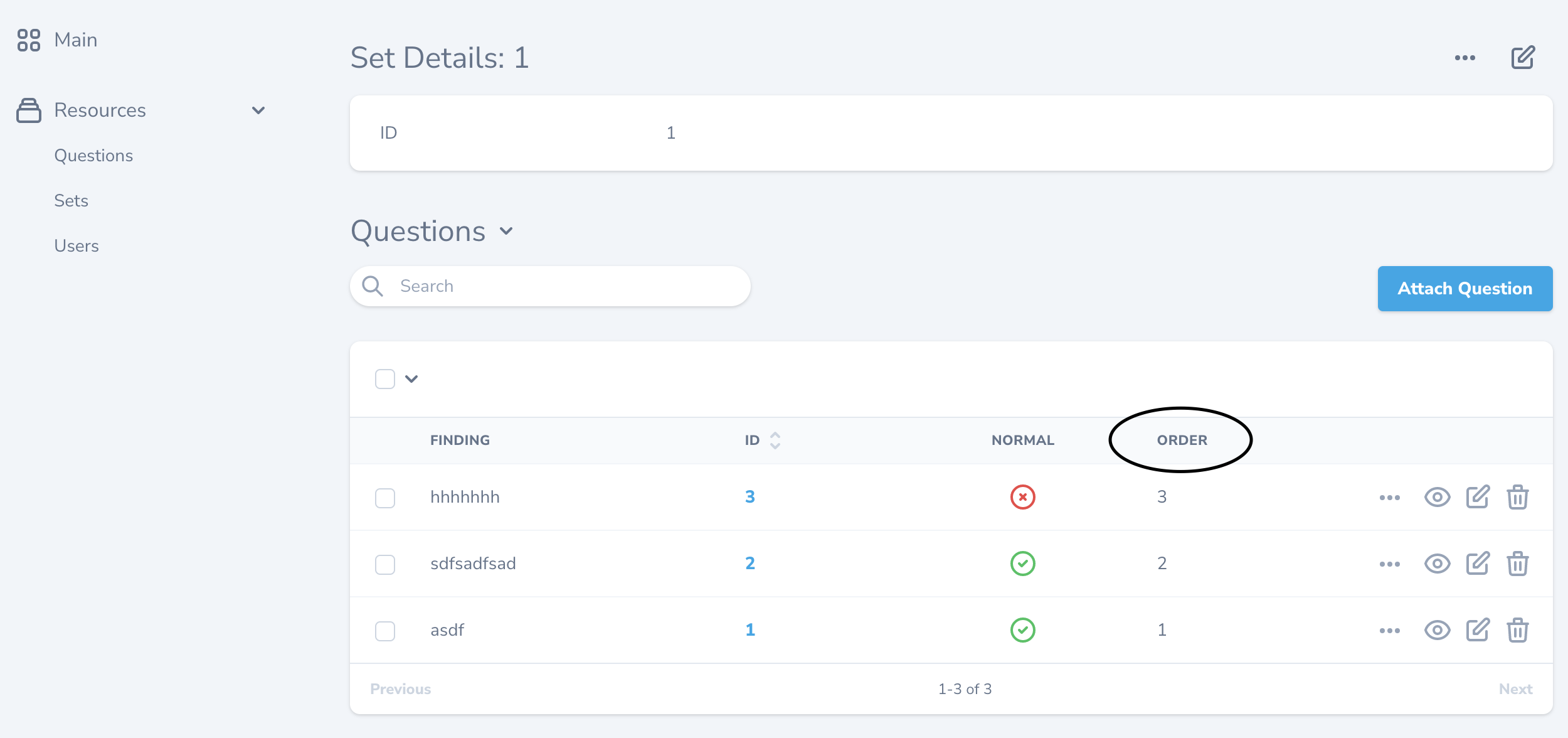Sort the table by the ID column
This screenshot has height=738, width=1568.
[775, 440]
